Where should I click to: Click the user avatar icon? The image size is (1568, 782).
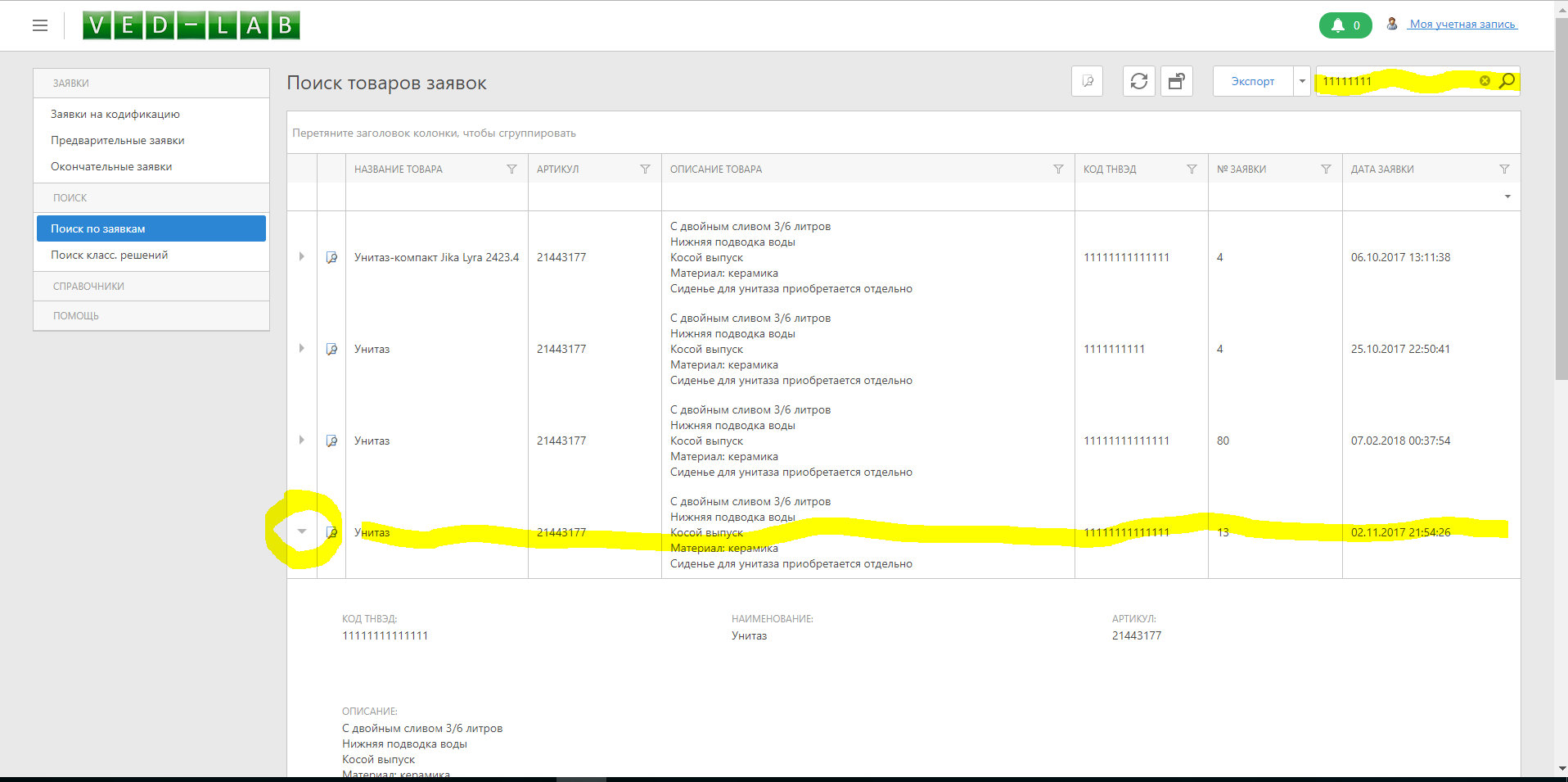1392,24
